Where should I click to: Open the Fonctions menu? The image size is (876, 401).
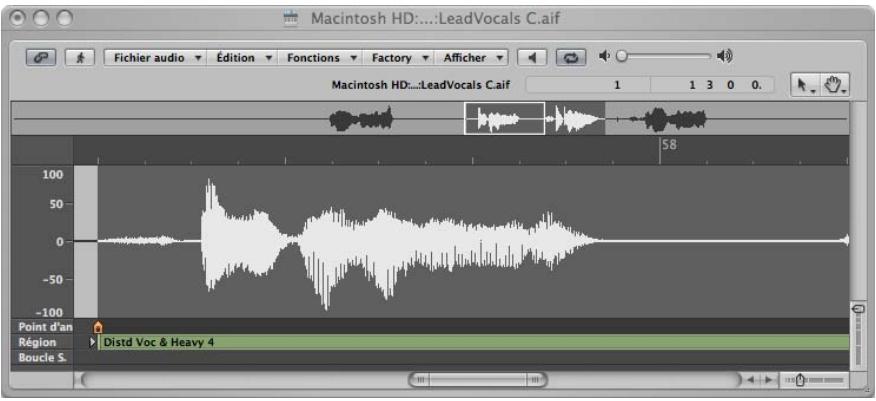pos(320,58)
